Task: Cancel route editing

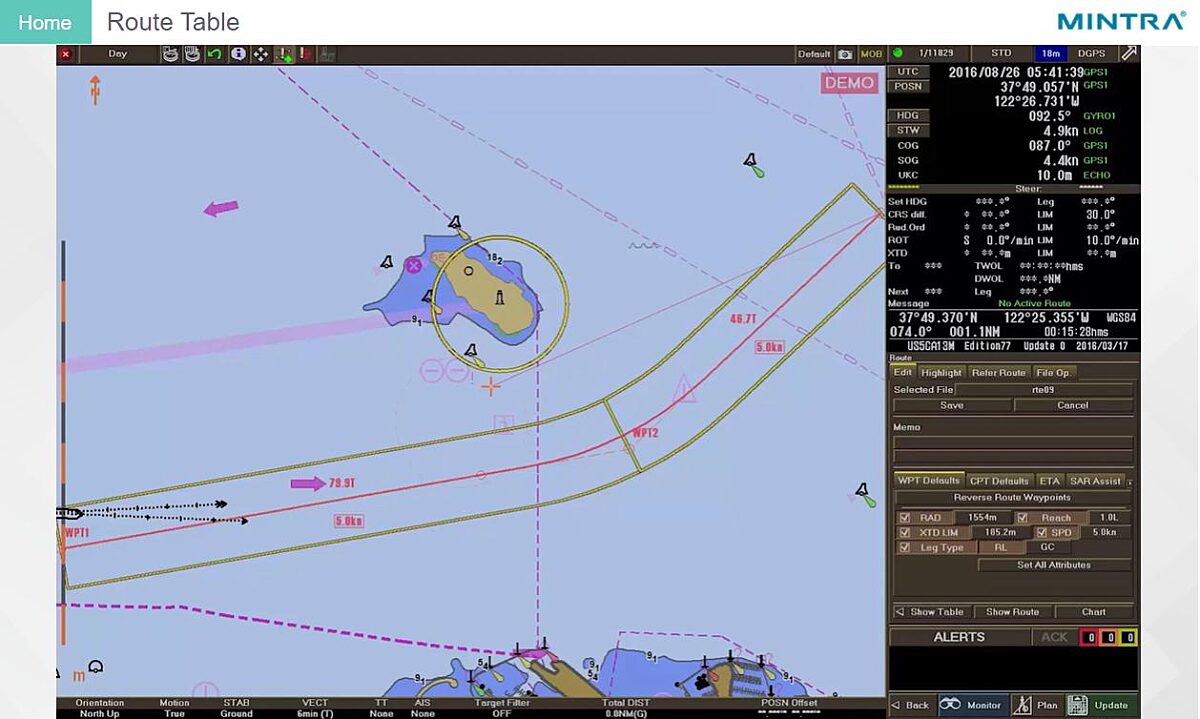Action: (1073, 405)
